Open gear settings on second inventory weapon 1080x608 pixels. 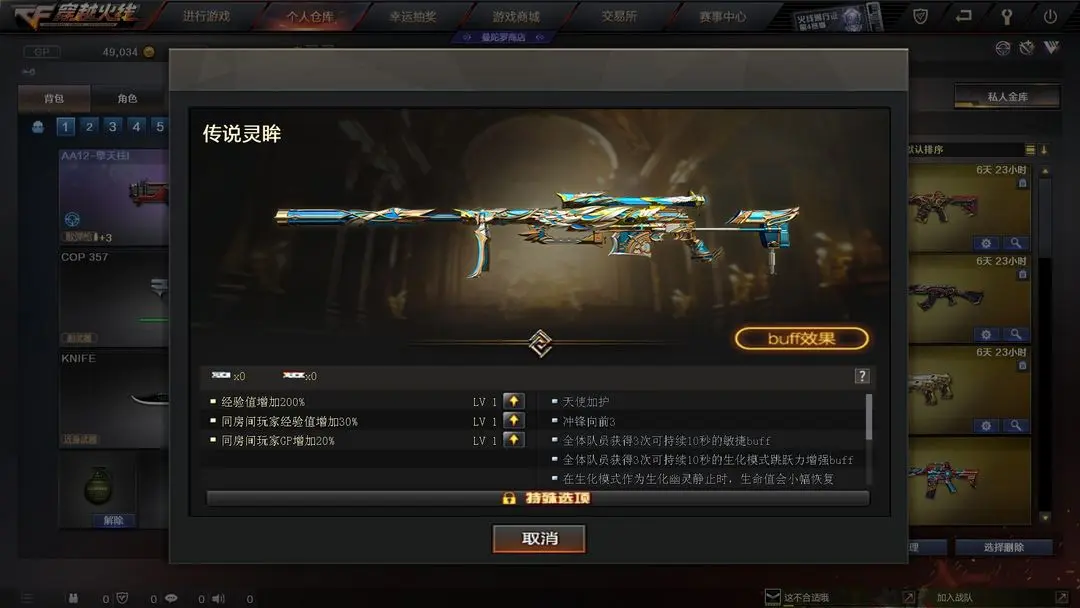click(x=986, y=334)
